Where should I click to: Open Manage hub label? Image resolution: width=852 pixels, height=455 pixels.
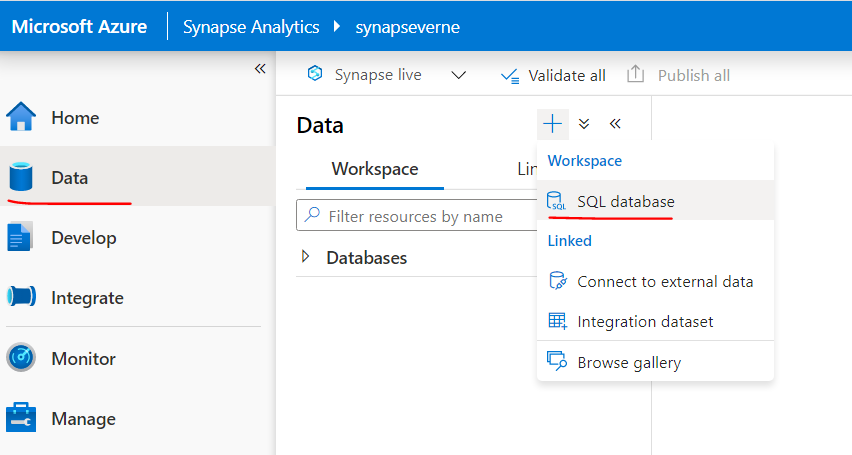click(x=83, y=419)
